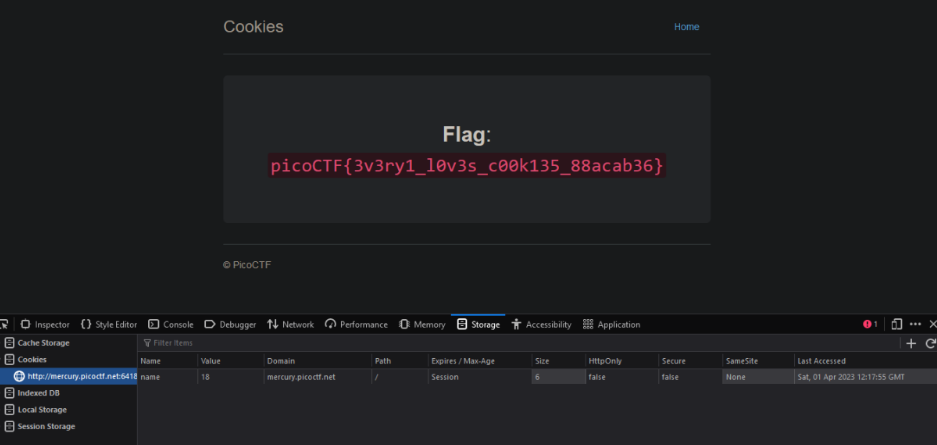Expand the Indexed DB storage entry
This screenshot has height=445, width=937.
[39, 393]
